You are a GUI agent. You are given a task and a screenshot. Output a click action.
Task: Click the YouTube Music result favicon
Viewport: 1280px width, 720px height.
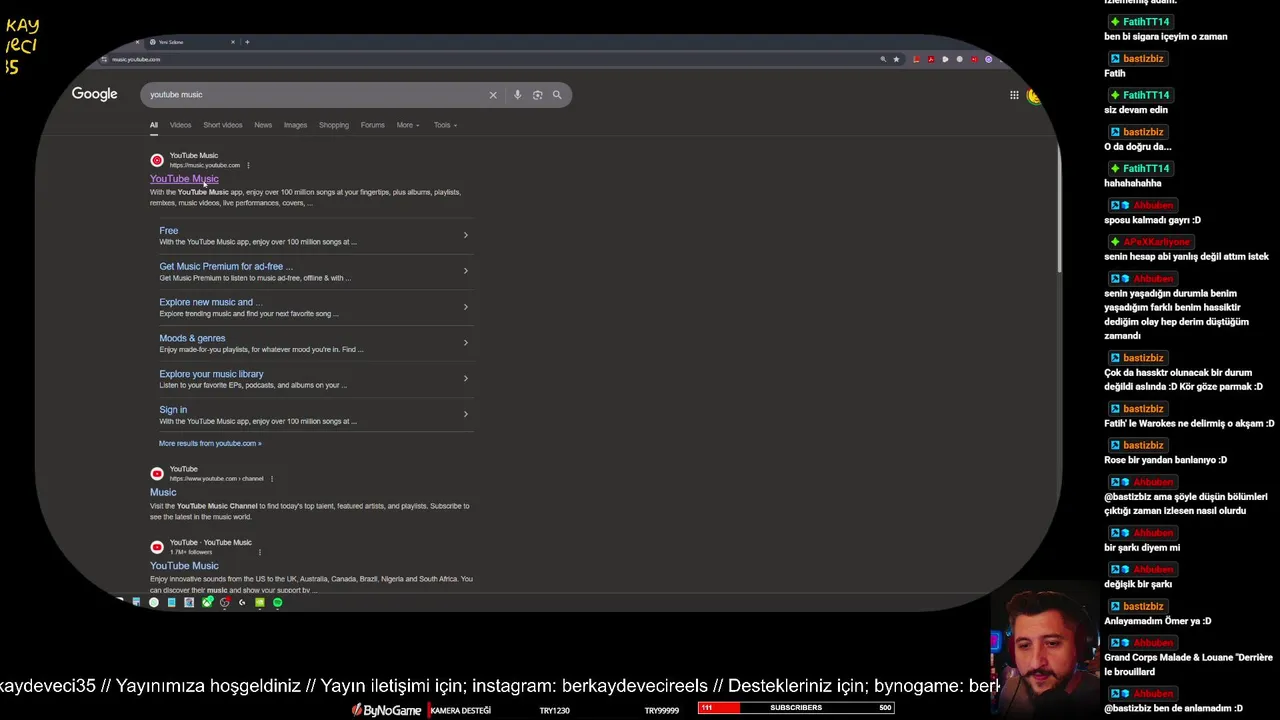click(157, 160)
